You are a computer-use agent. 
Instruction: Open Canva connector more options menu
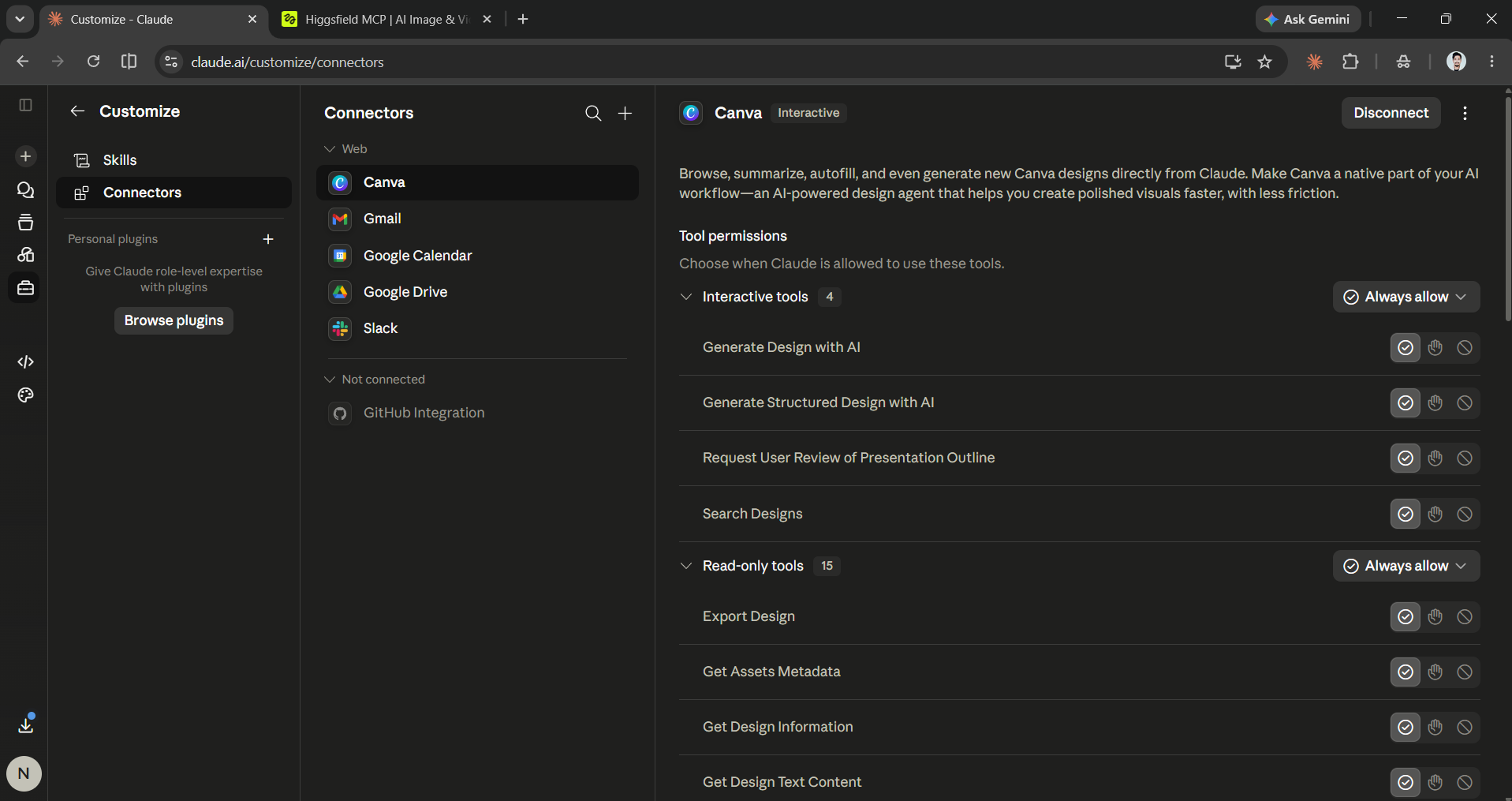tap(1465, 114)
